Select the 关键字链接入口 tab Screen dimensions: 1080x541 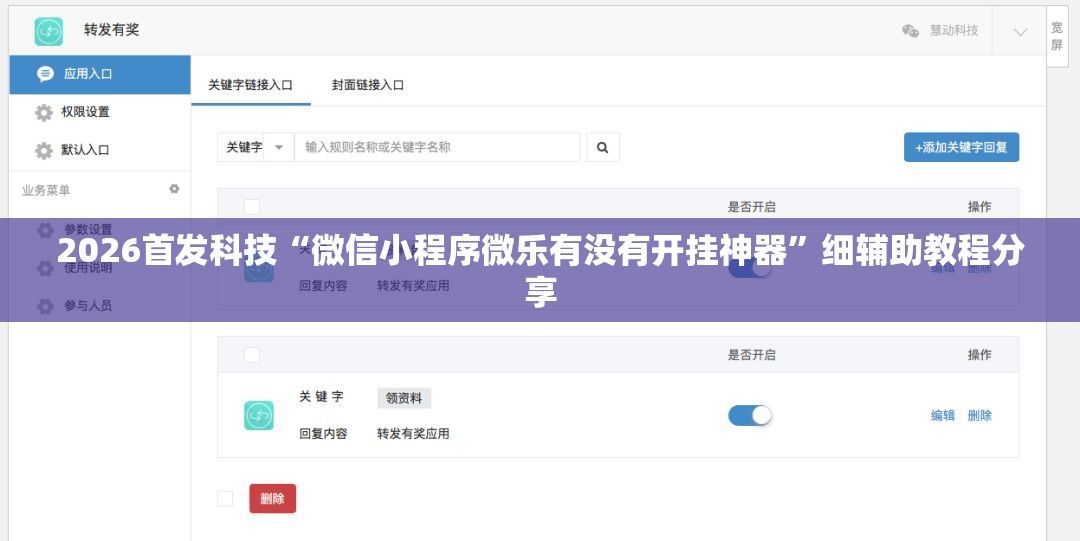(251, 85)
